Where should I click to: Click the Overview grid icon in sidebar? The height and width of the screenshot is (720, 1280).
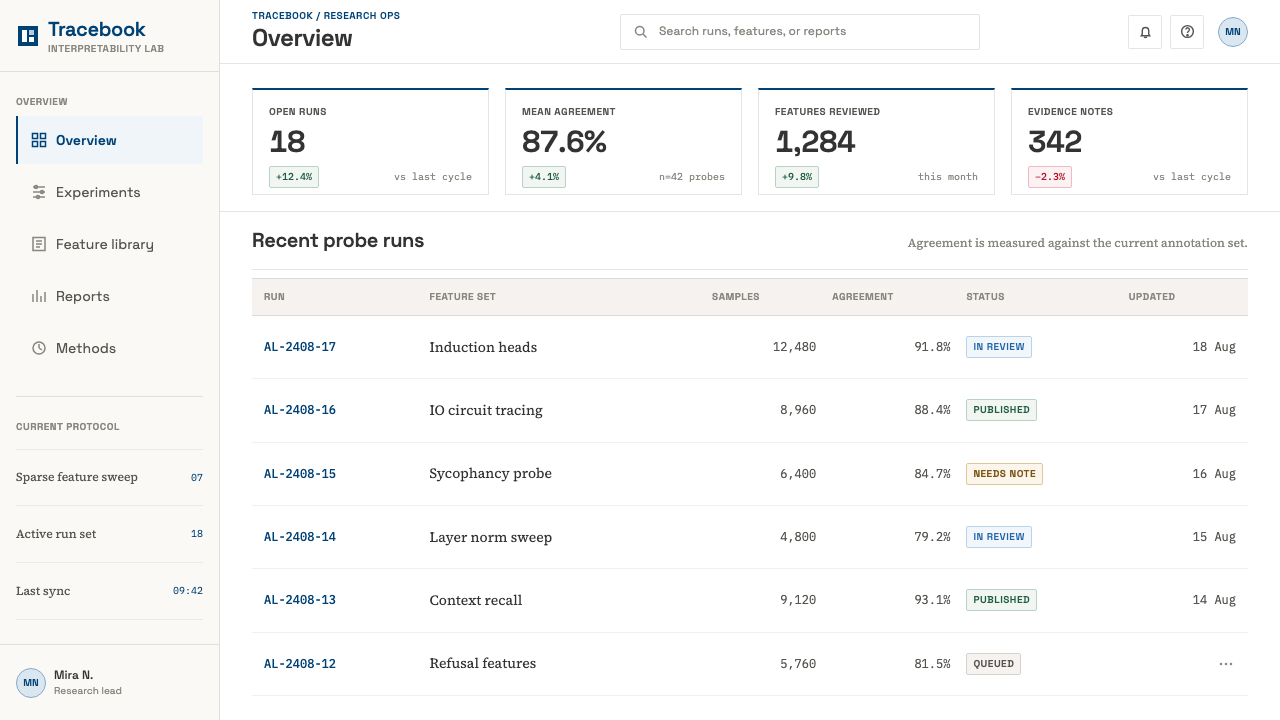[39, 140]
